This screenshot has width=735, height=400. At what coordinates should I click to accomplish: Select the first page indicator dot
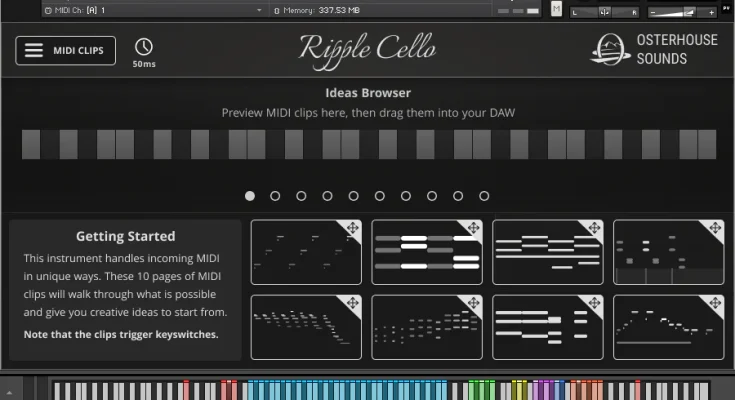(250, 196)
